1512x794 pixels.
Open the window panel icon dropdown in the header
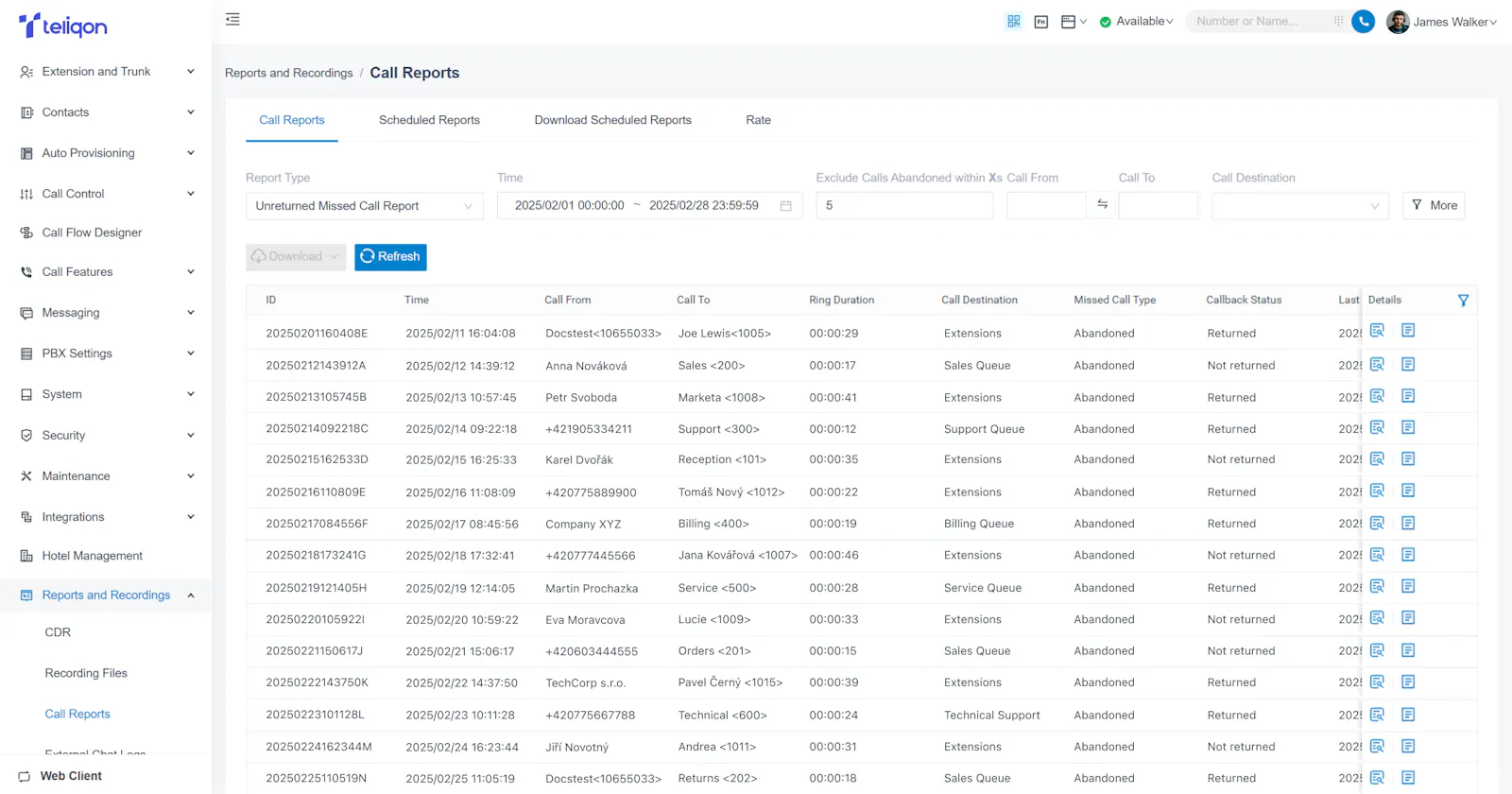[1074, 21]
